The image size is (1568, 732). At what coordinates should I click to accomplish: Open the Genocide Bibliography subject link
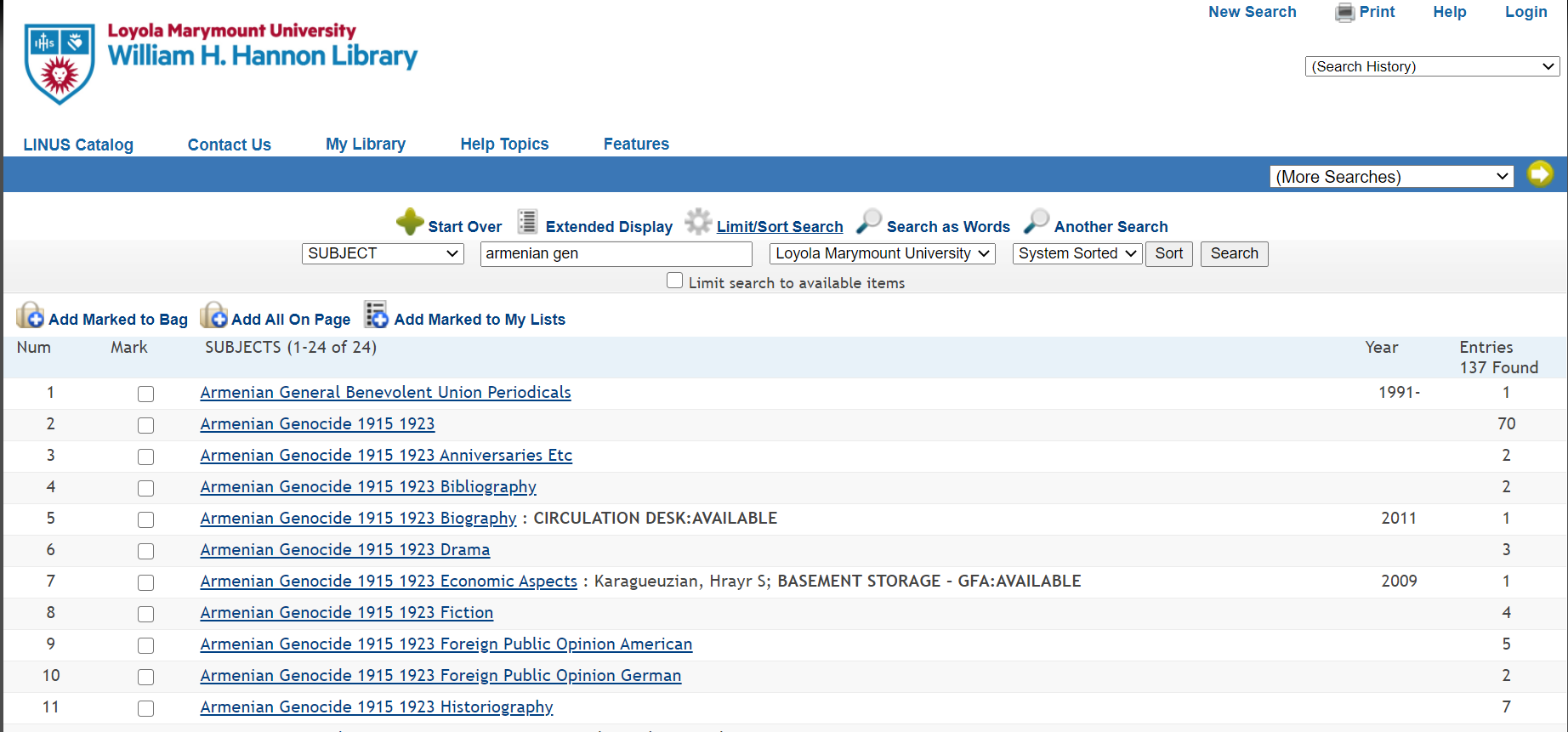[x=368, y=487]
